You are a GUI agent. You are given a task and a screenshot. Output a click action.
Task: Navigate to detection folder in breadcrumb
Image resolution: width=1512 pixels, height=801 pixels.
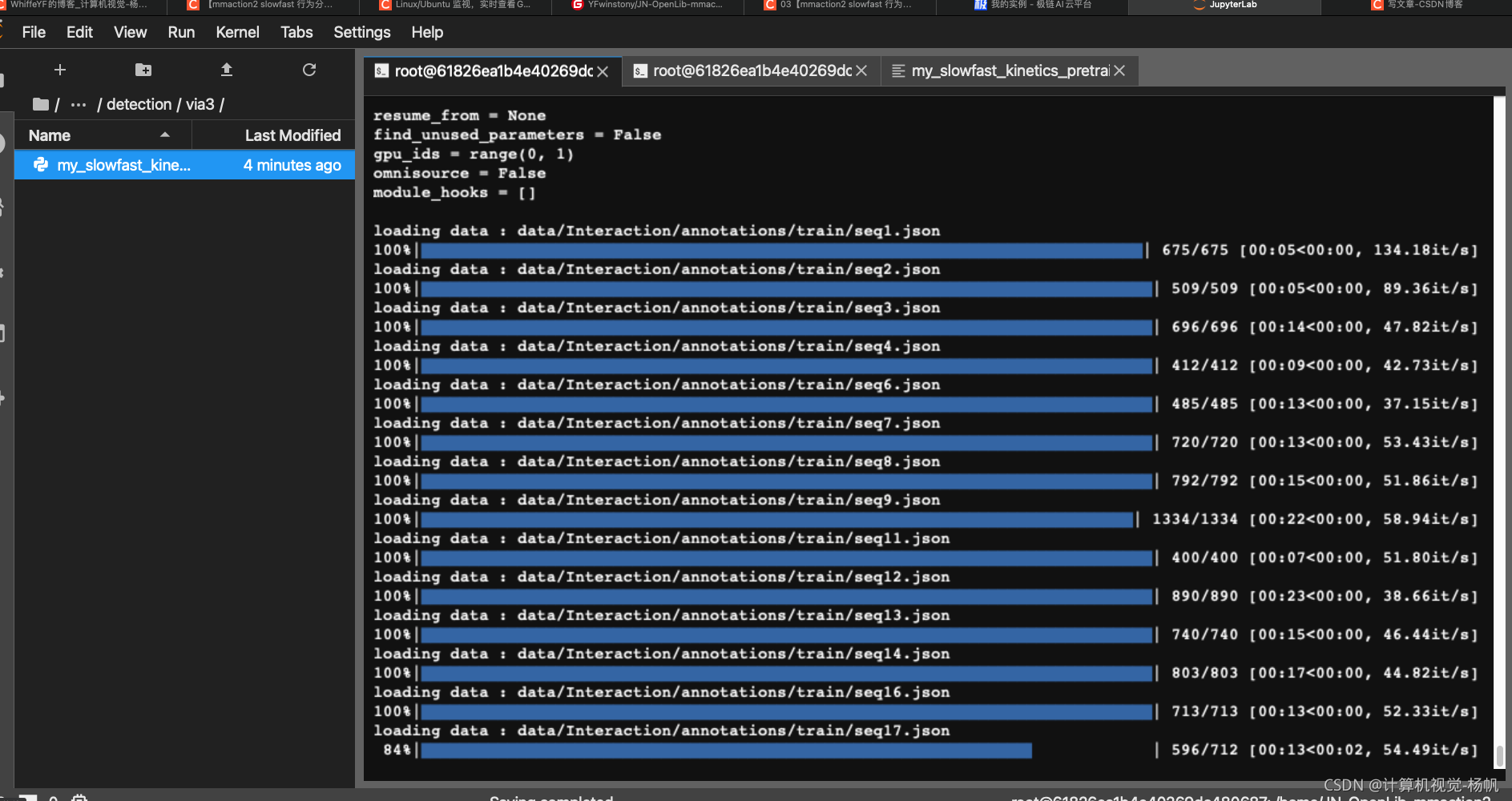pos(139,104)
